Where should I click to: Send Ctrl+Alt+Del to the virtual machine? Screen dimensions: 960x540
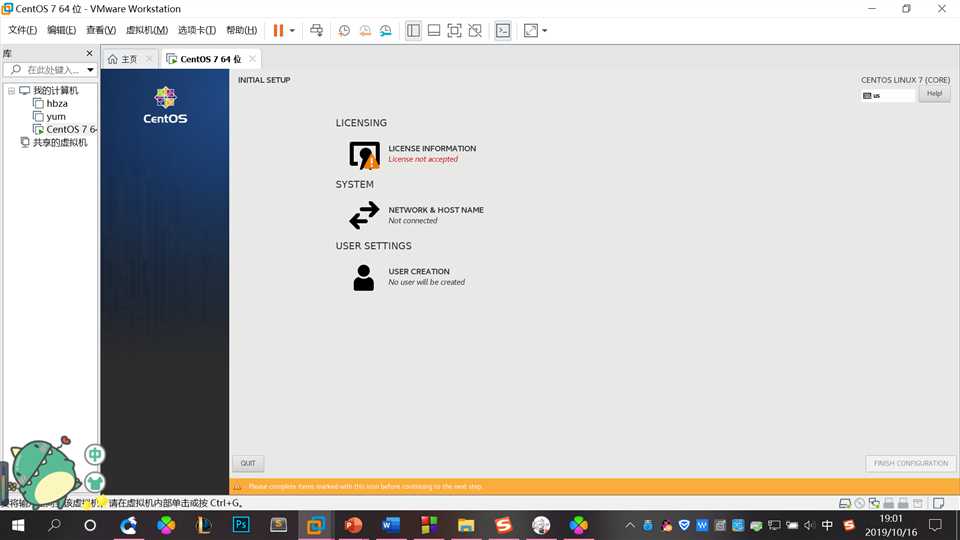pyautogui.click(x=317, y=31)
